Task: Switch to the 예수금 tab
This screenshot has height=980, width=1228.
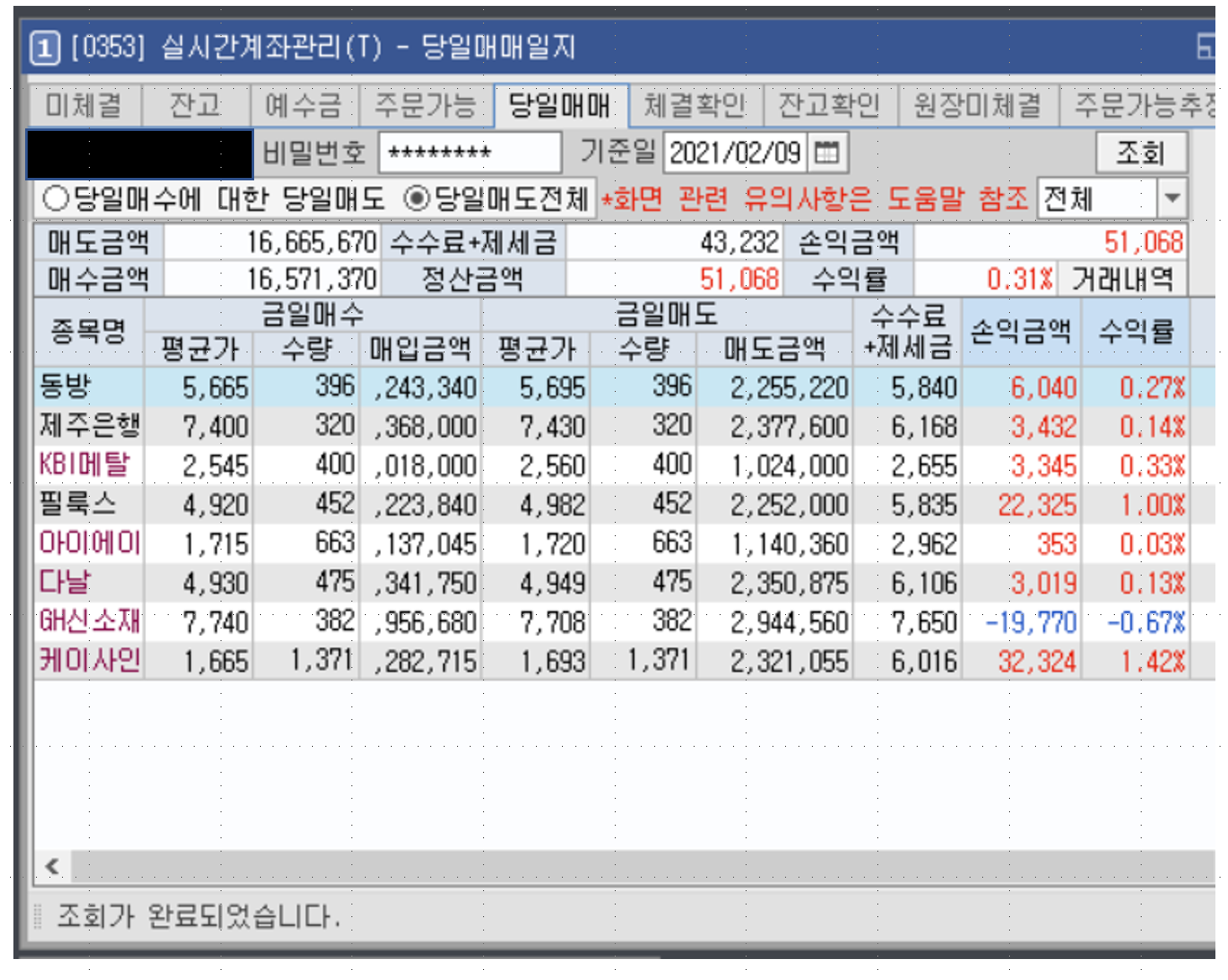Action: 304,106
